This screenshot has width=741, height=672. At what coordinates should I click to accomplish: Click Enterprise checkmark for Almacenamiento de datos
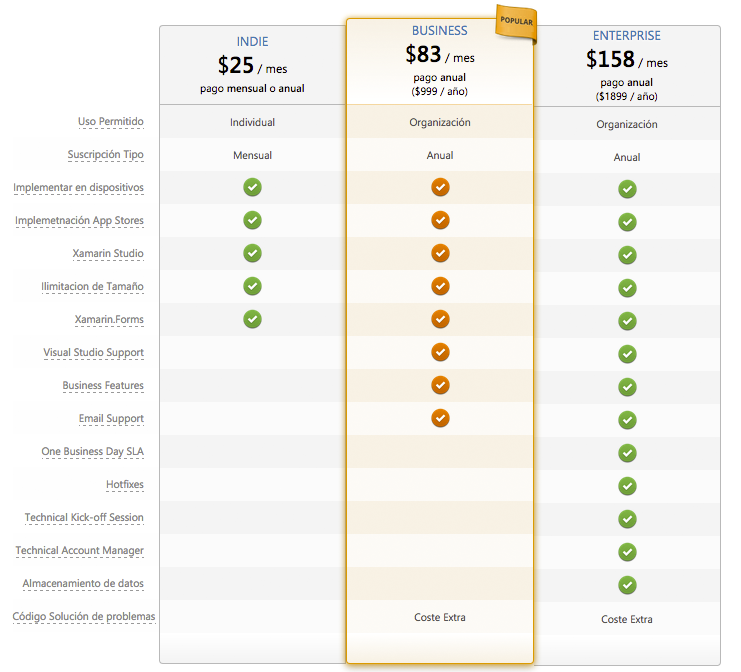click(627, 585)
